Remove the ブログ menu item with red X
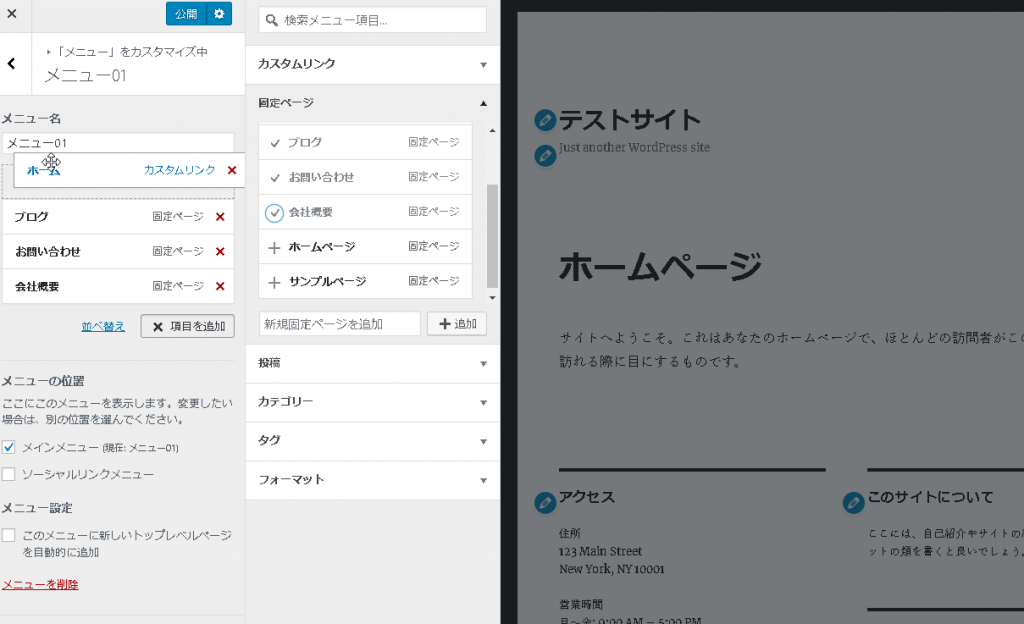 click(x=220, y=217)
